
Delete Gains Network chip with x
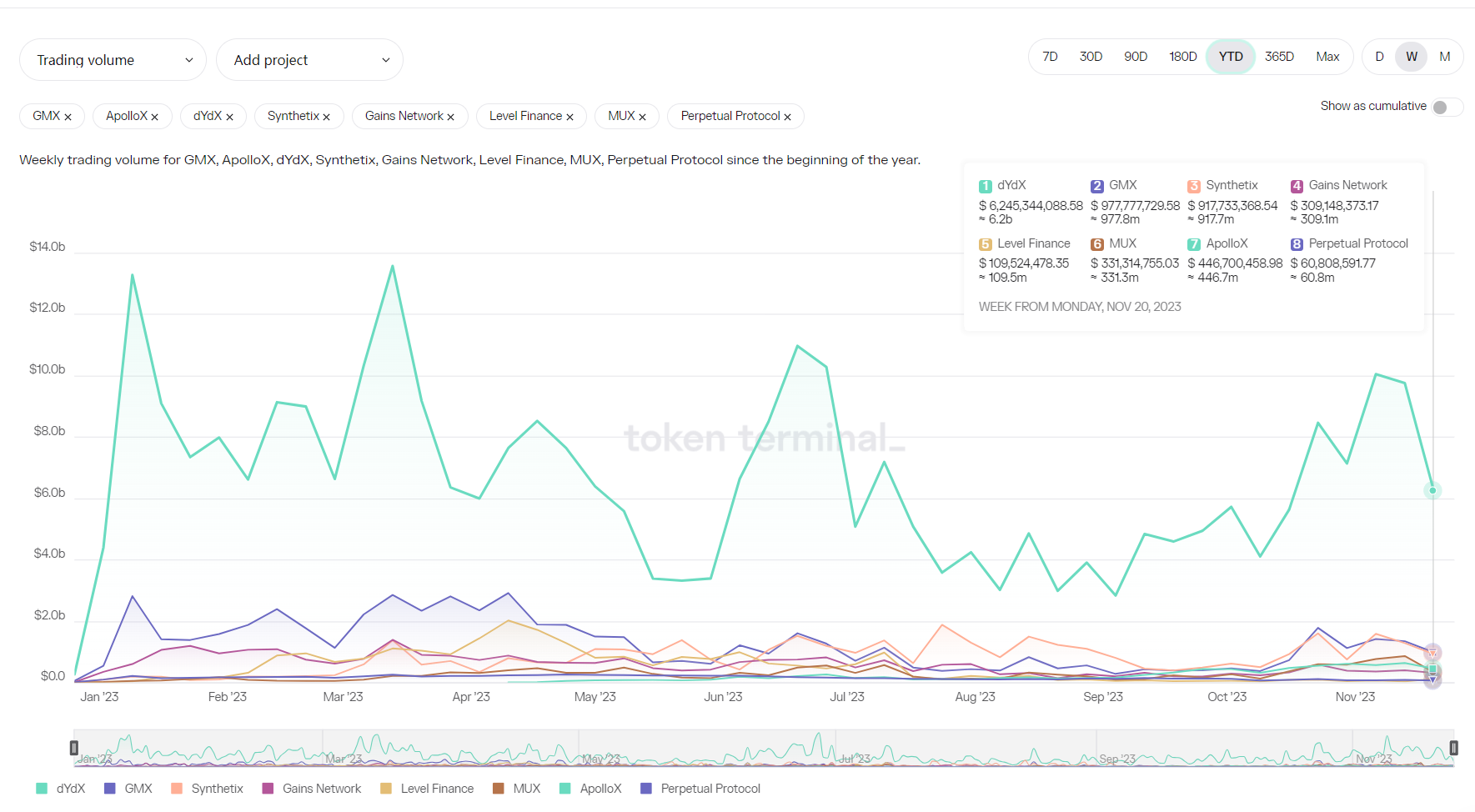(x=450, y=118)
